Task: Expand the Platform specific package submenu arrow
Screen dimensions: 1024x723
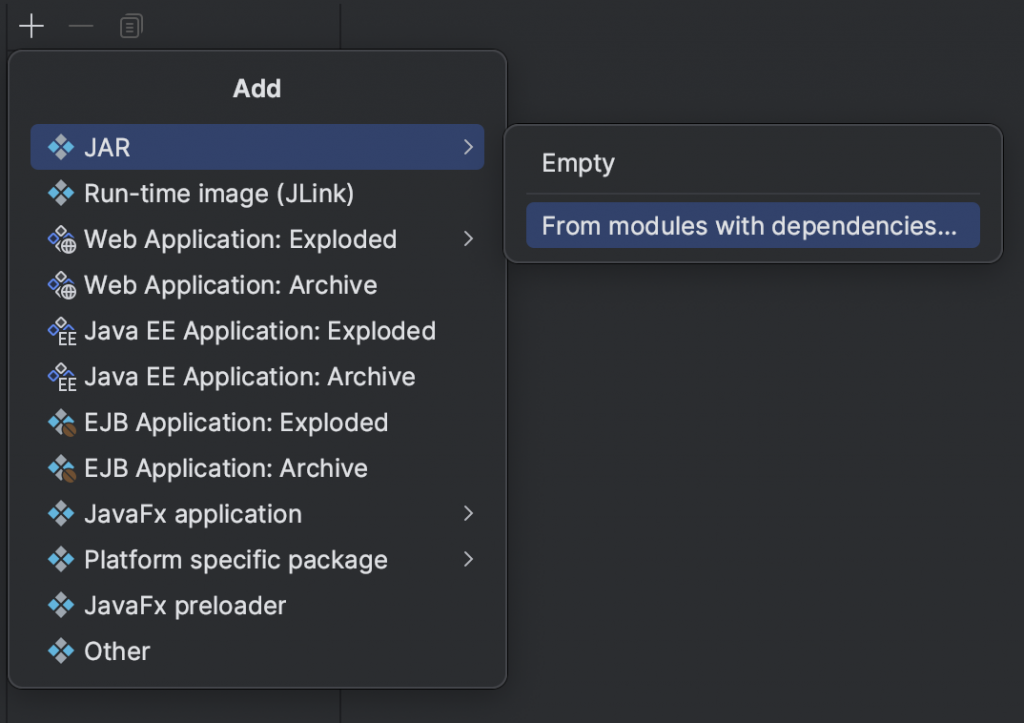Action: click(468, 560)
